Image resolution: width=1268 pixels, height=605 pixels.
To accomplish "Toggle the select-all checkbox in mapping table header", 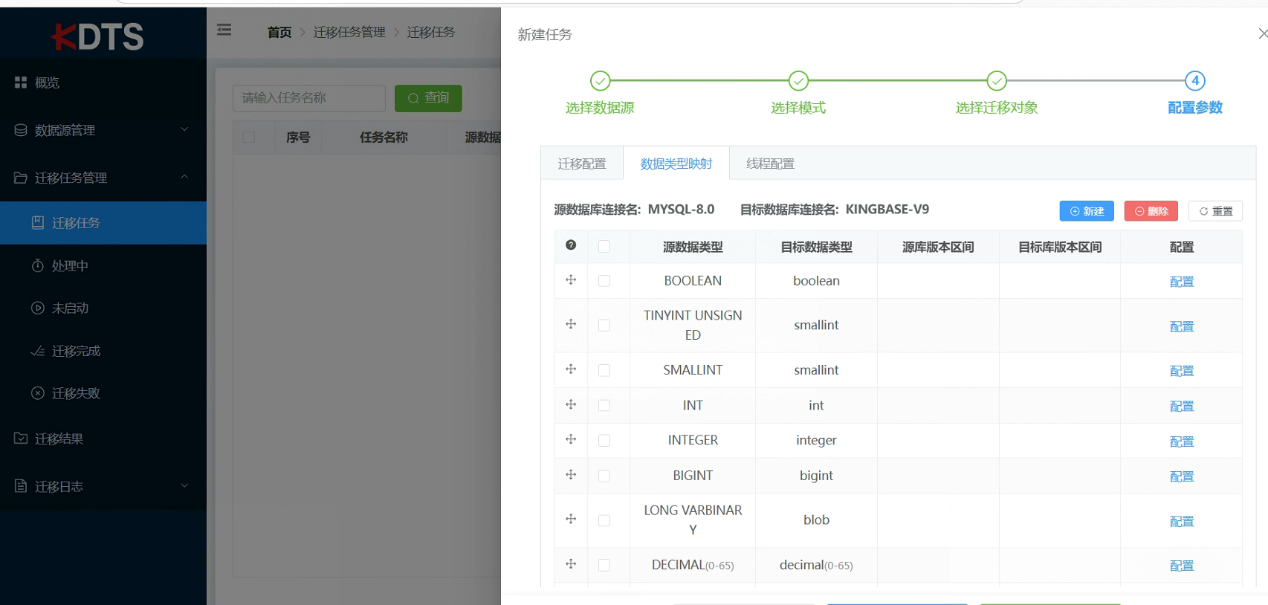I will pyautogui.click(x=604, y=247).
